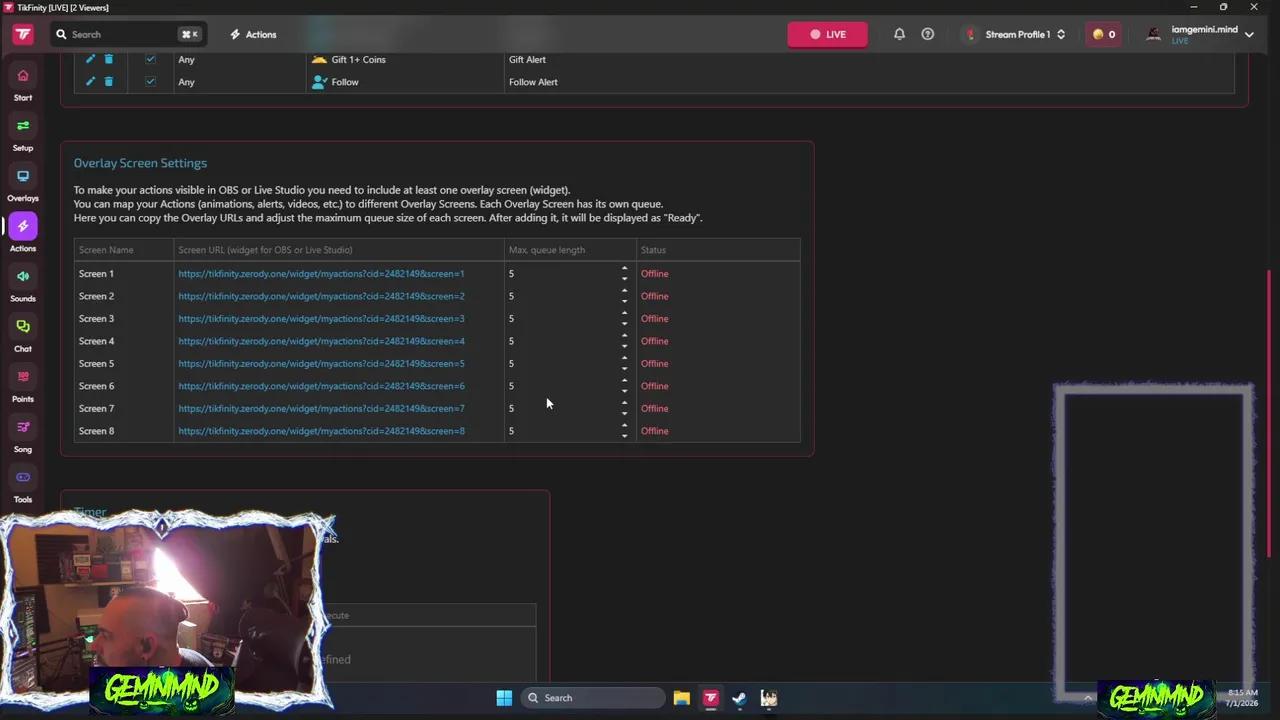Open the Start page in the sidebar
Viewport: 1280px width, 720px height.
[x=23, y=83]
